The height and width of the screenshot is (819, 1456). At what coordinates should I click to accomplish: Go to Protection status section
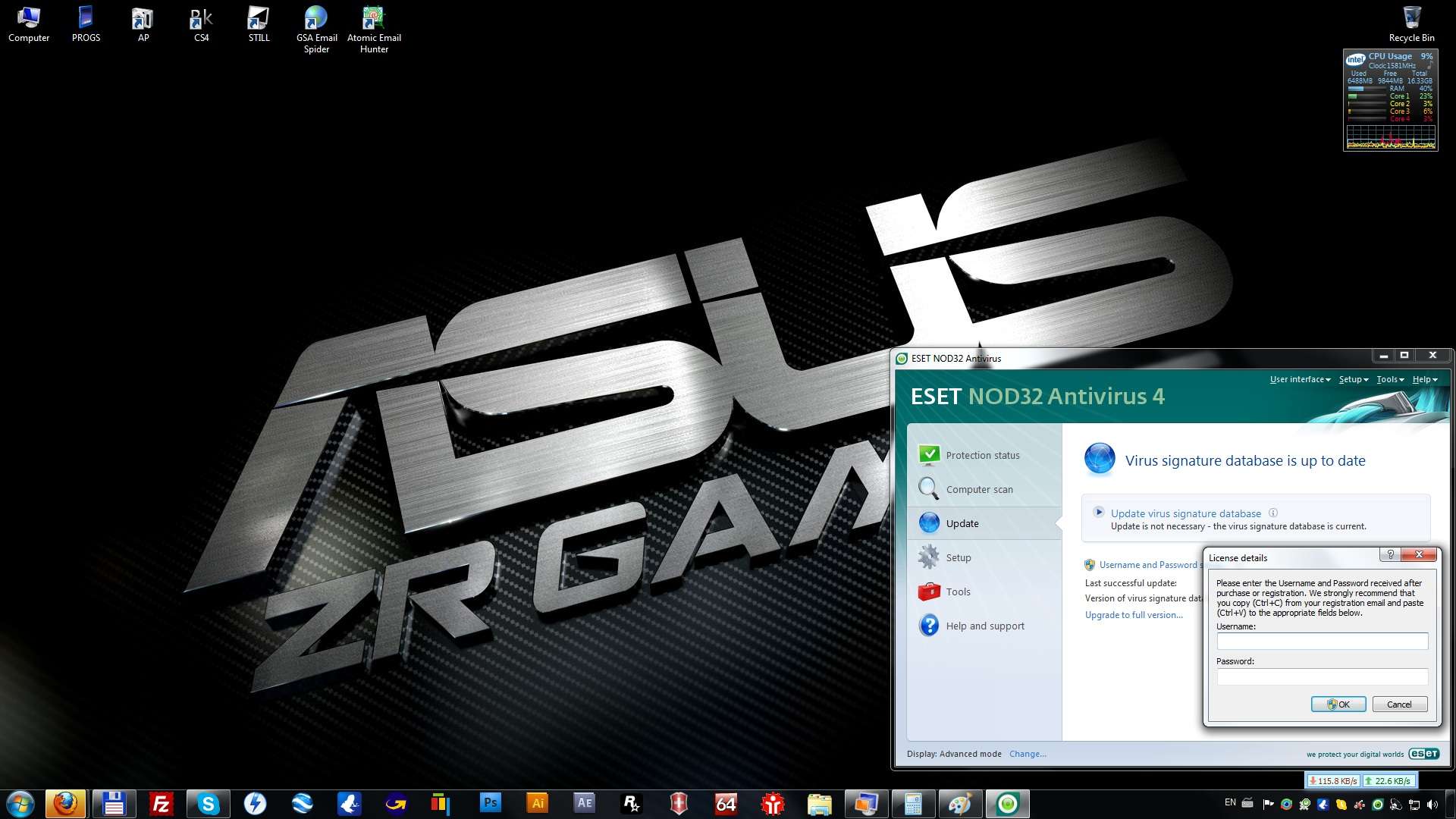984,455
